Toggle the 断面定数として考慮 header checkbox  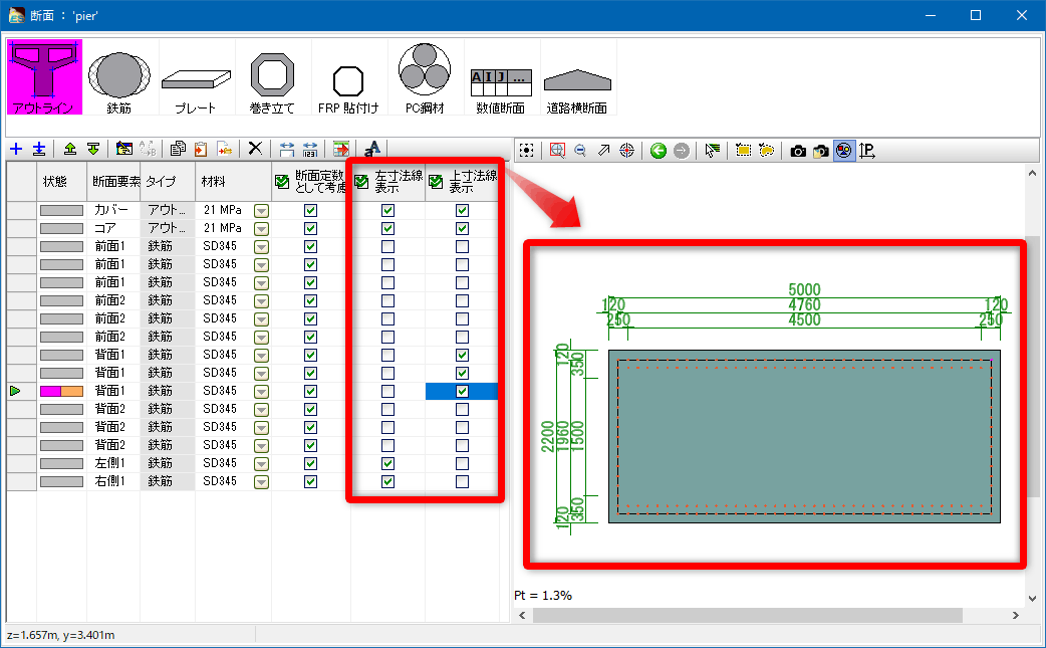click(x=282, y=182)
